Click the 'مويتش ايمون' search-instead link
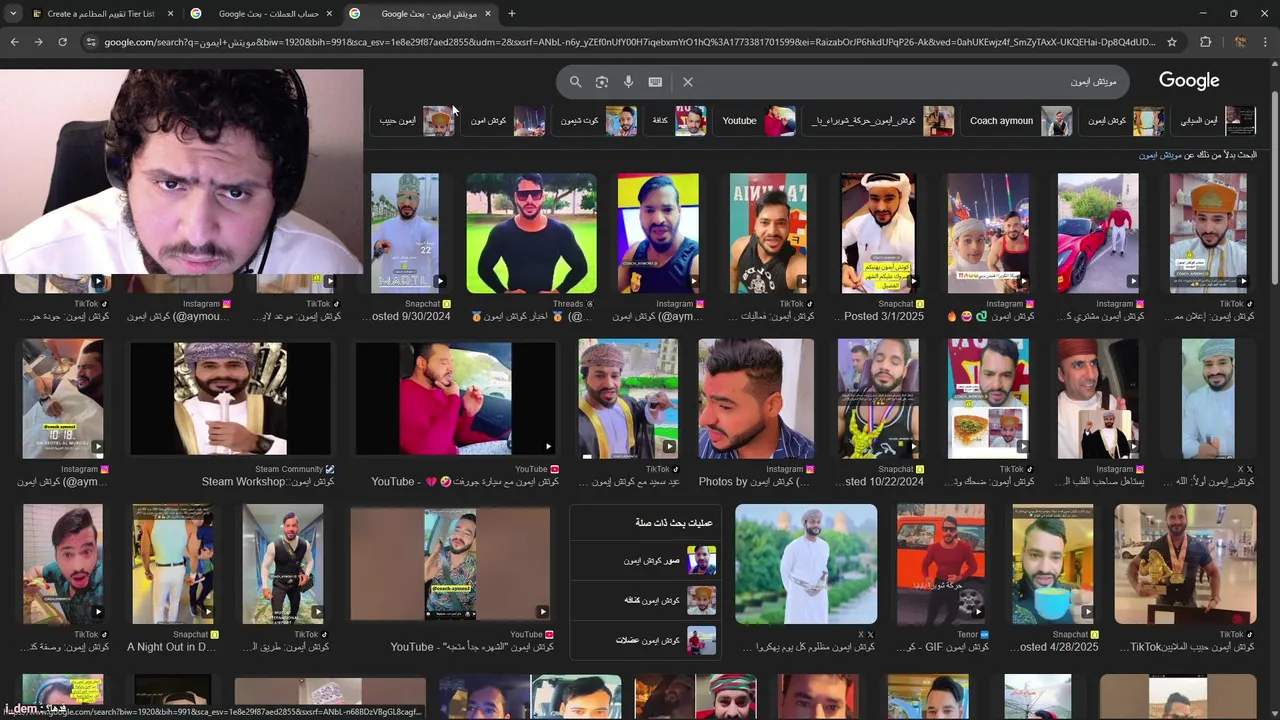This screenshot has height=720, width=1280. pyautogui.click(x=1160, y=155)
